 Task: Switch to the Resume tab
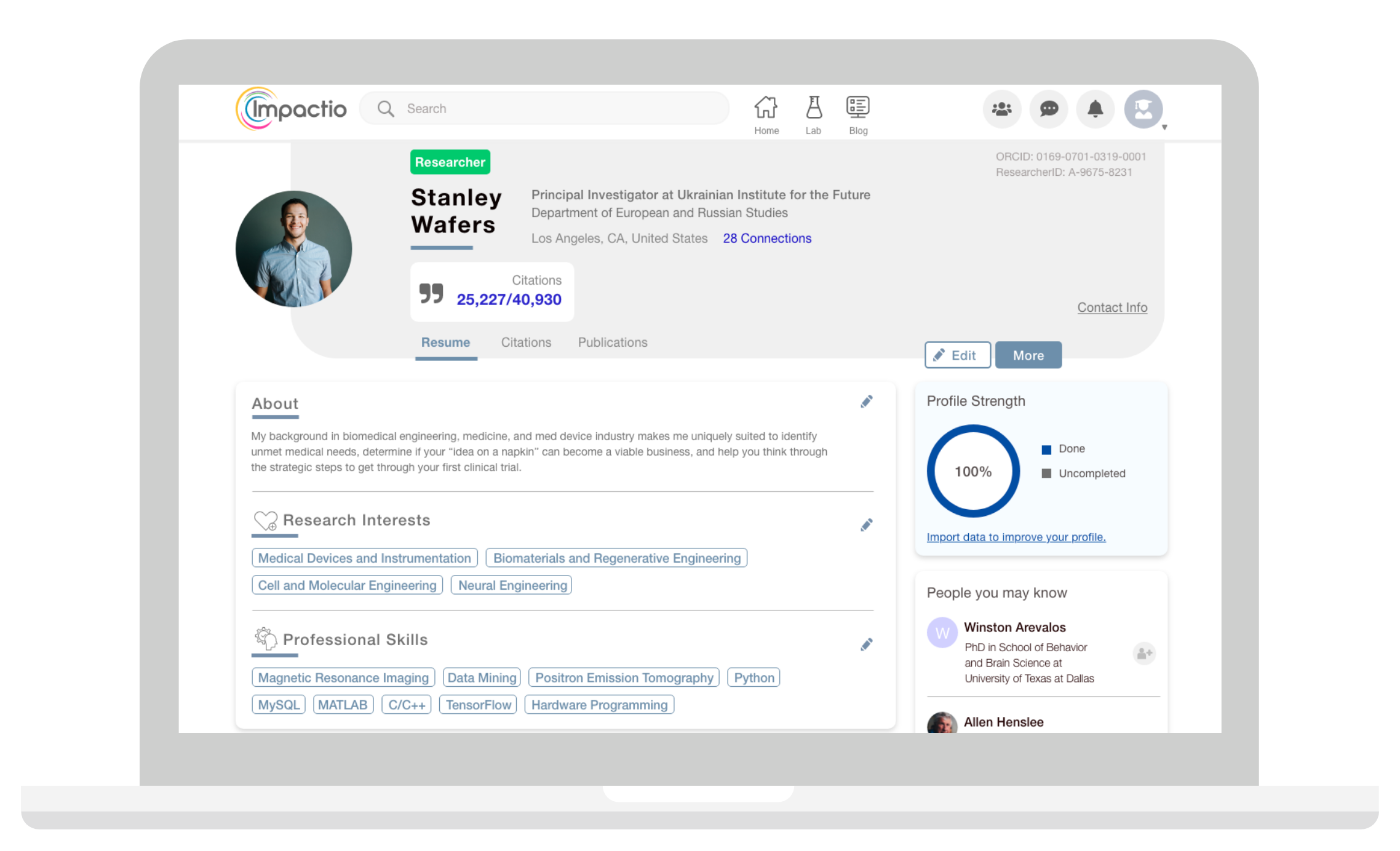click(x=445, y=342)
